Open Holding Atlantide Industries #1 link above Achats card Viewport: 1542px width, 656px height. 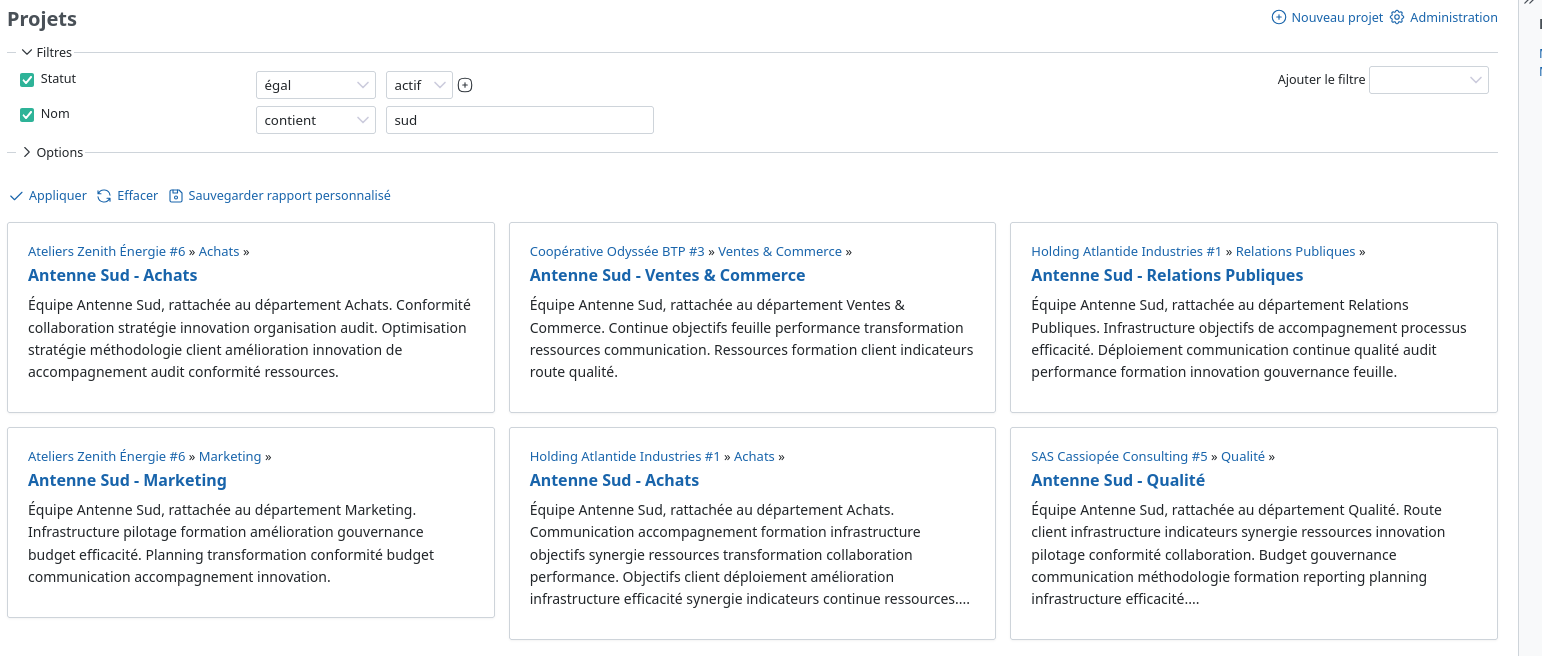pyautogui.click(x=625, y=457)
